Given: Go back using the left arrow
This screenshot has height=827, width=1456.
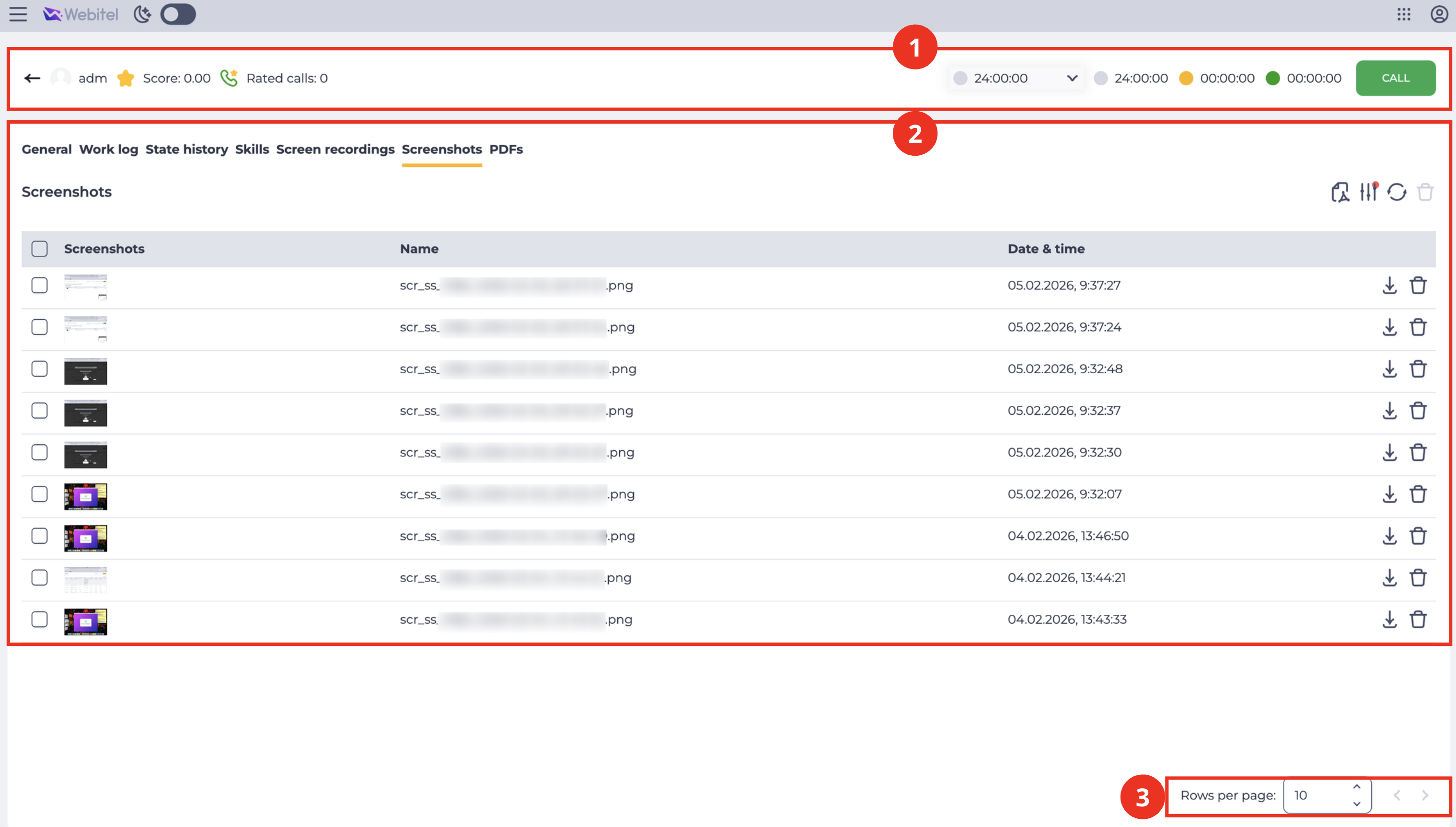Looking at the screenshot, I should pos(33,78).
